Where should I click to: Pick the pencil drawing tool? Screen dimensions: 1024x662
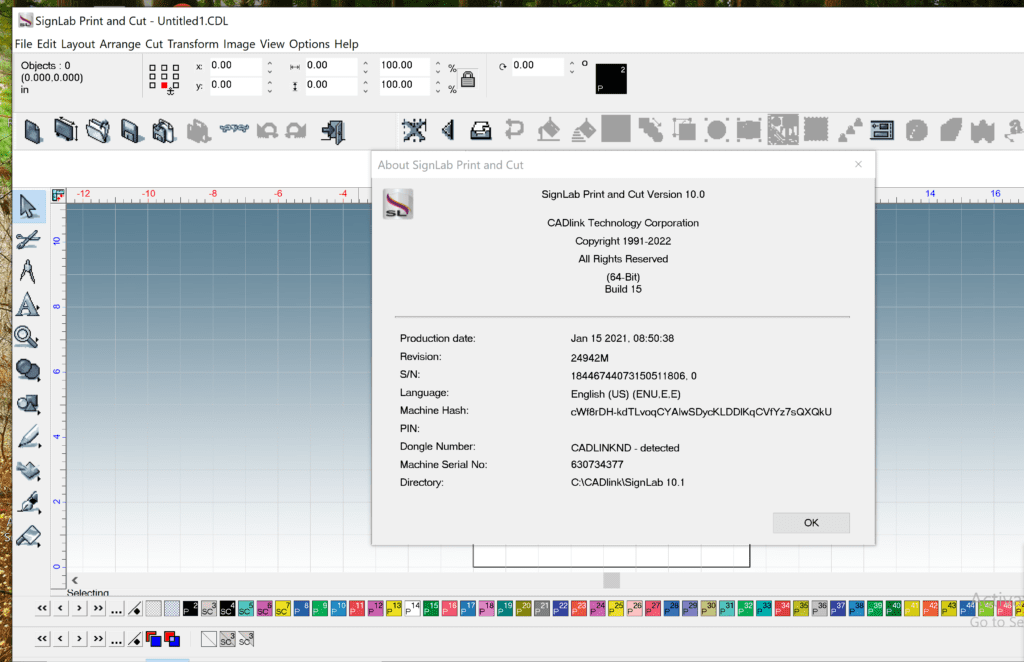28,436
